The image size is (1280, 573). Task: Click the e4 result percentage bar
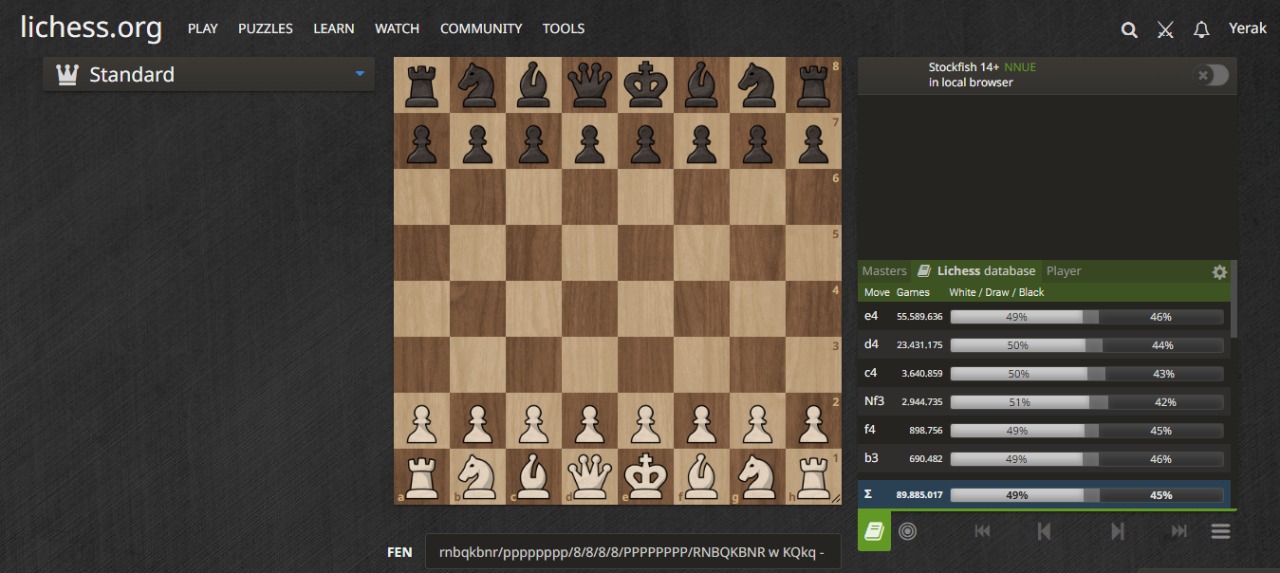[1087, 317]
